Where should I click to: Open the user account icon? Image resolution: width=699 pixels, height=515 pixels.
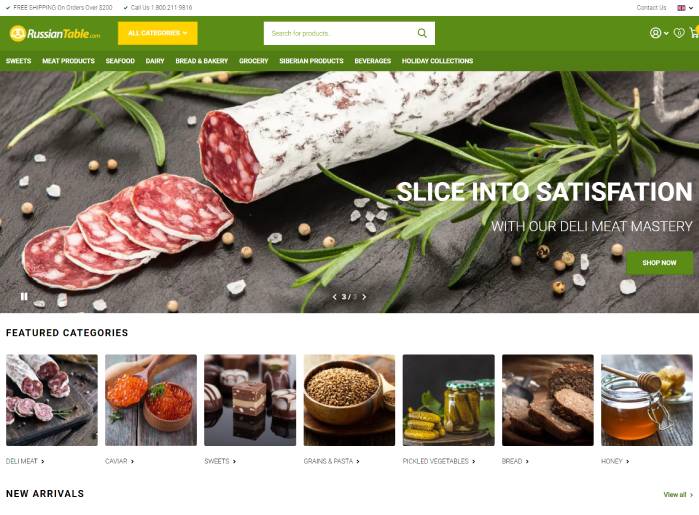click(655, 33)
